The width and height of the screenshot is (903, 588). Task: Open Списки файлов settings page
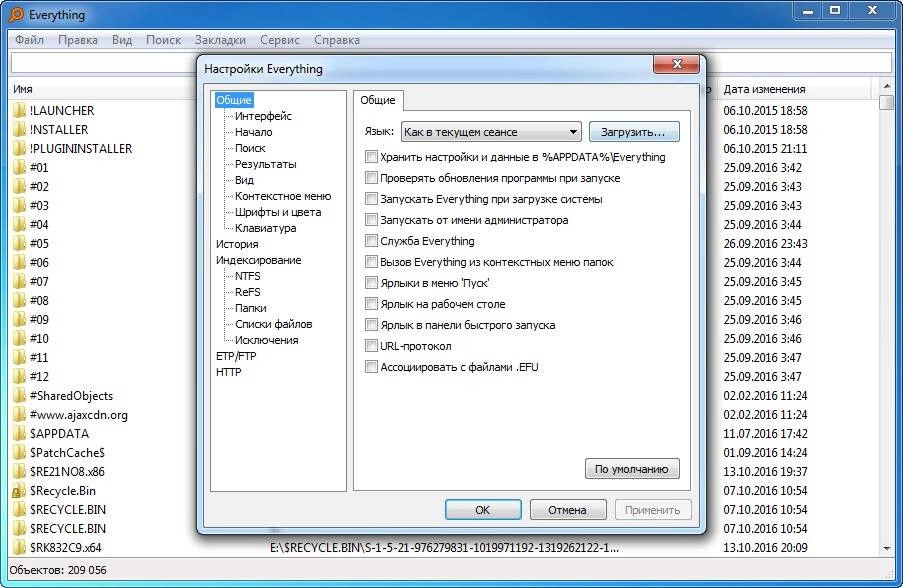click(x=274, y=324)
